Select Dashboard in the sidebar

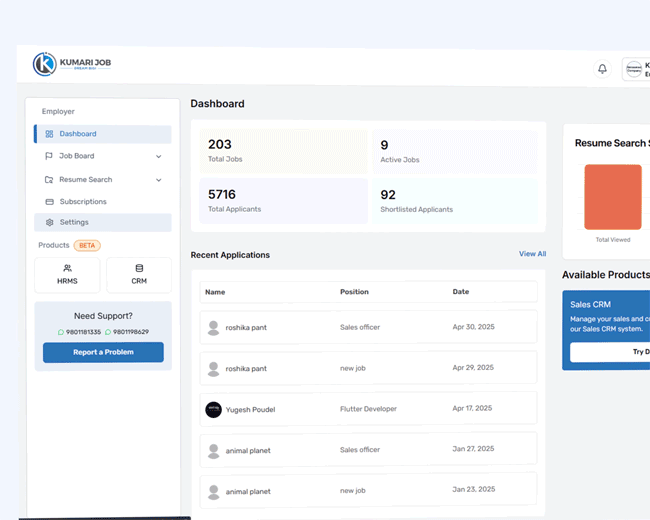78,134
